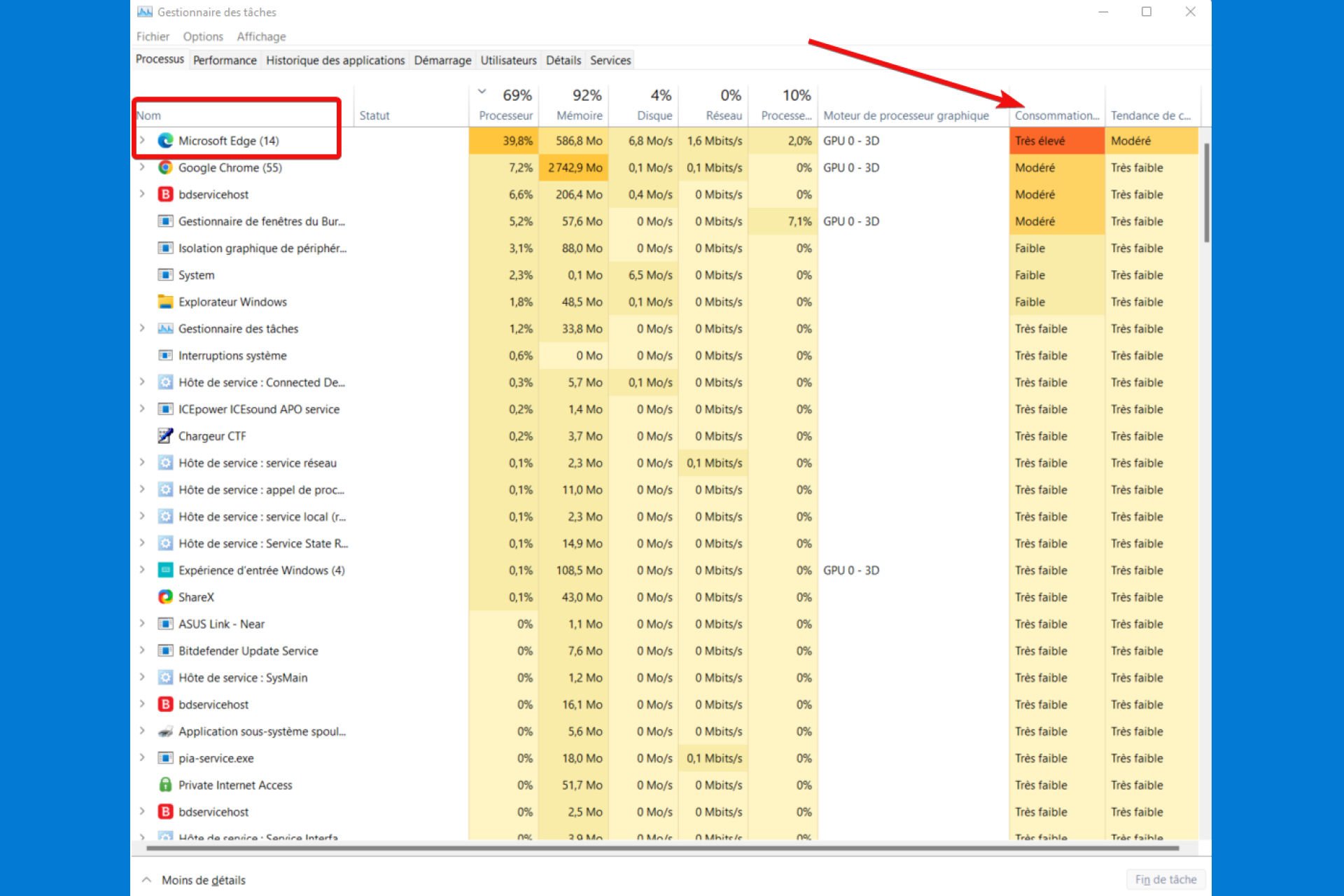
Task: Click the gear icon of Hôte de service : SysMain
Action: point(165,678)
